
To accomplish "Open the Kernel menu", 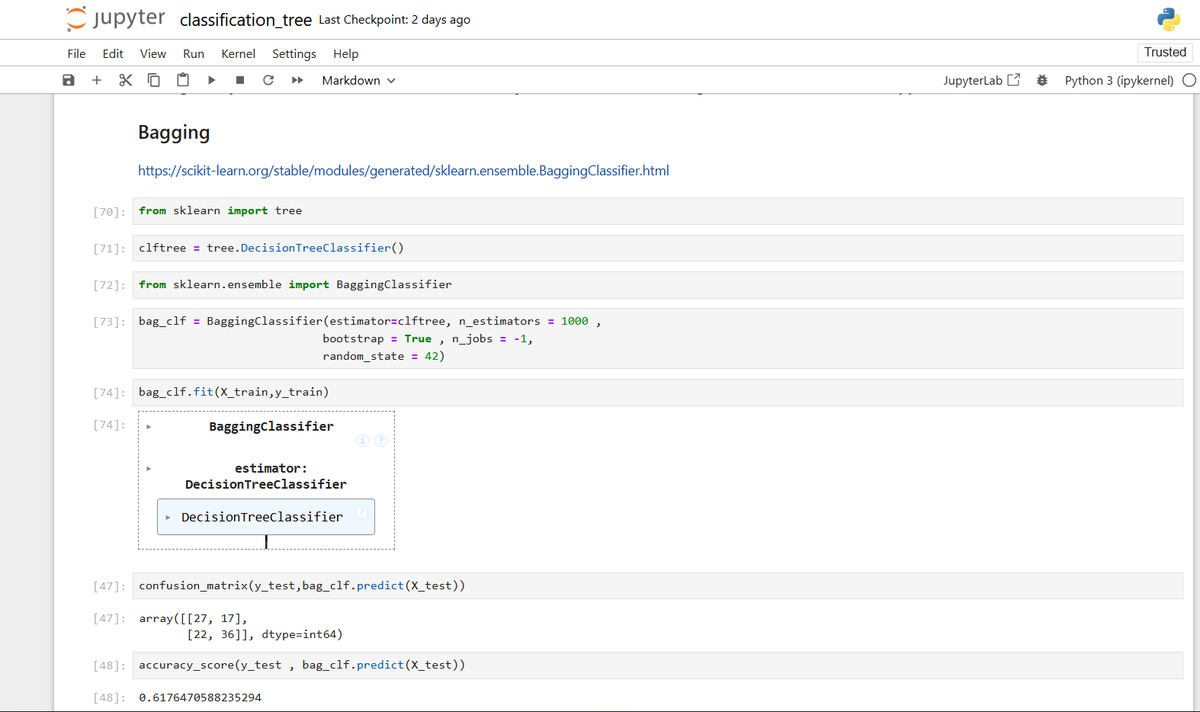I will (238, 54).
